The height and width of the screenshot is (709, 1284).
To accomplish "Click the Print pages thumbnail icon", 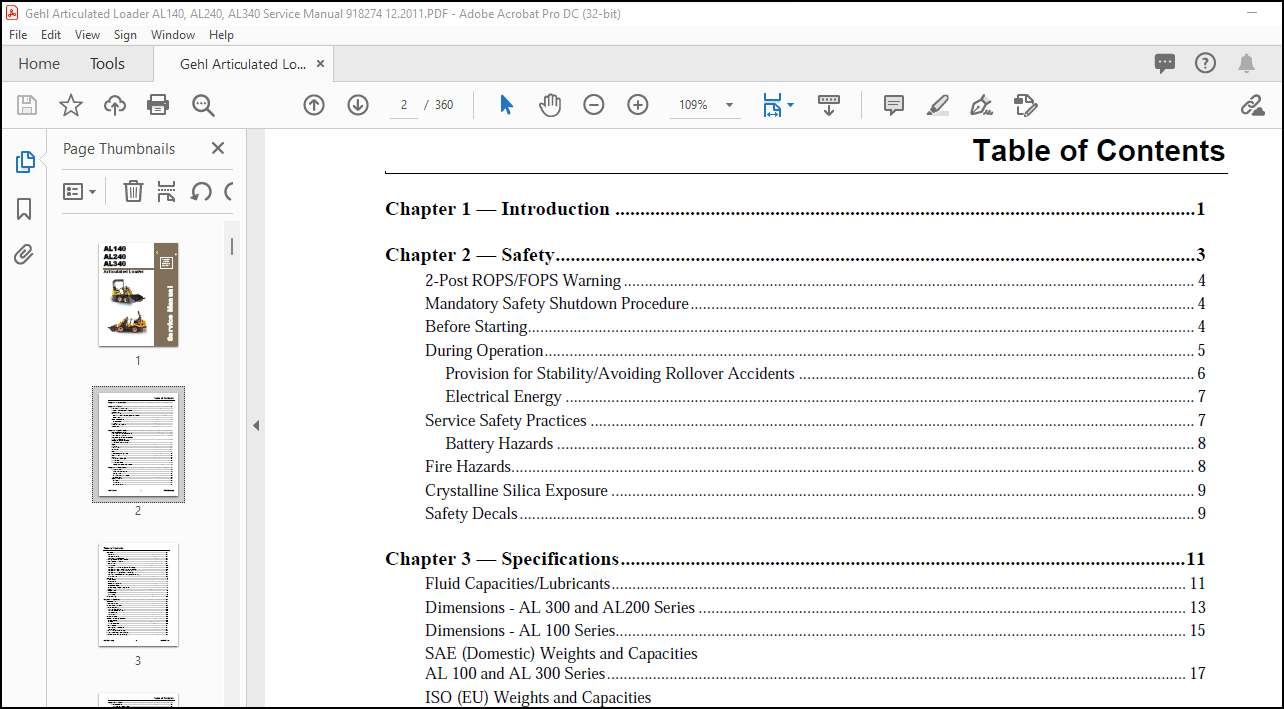I will 167,191.
